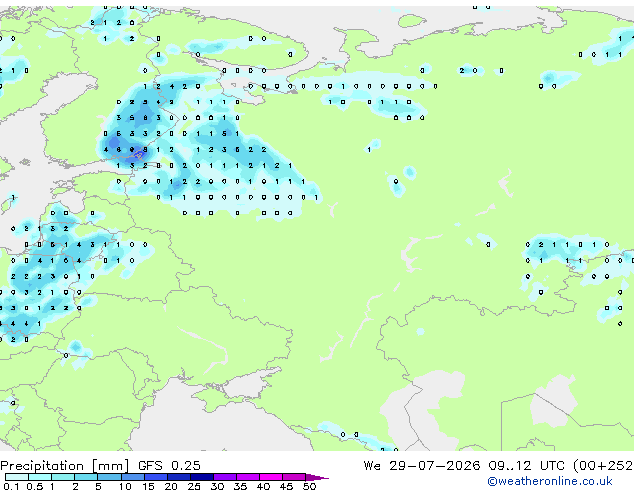Click the 0.1 mm legend color swatch
The image size is (634, 490).
pyautogui.click(x=17, y=477)
